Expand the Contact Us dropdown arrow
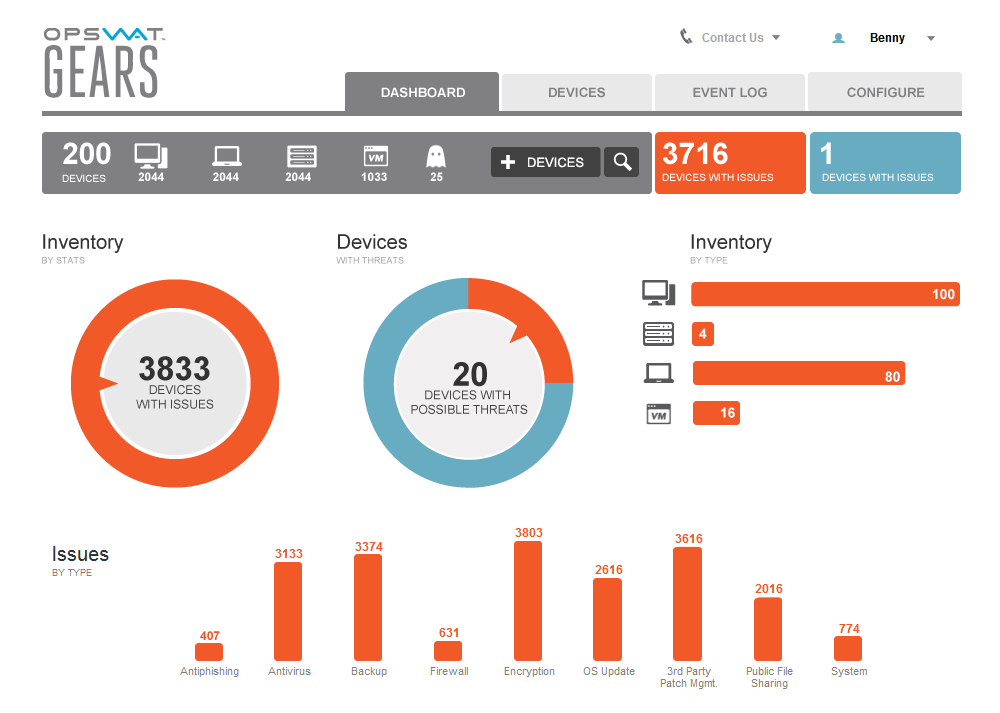 [x=776, y=38]
